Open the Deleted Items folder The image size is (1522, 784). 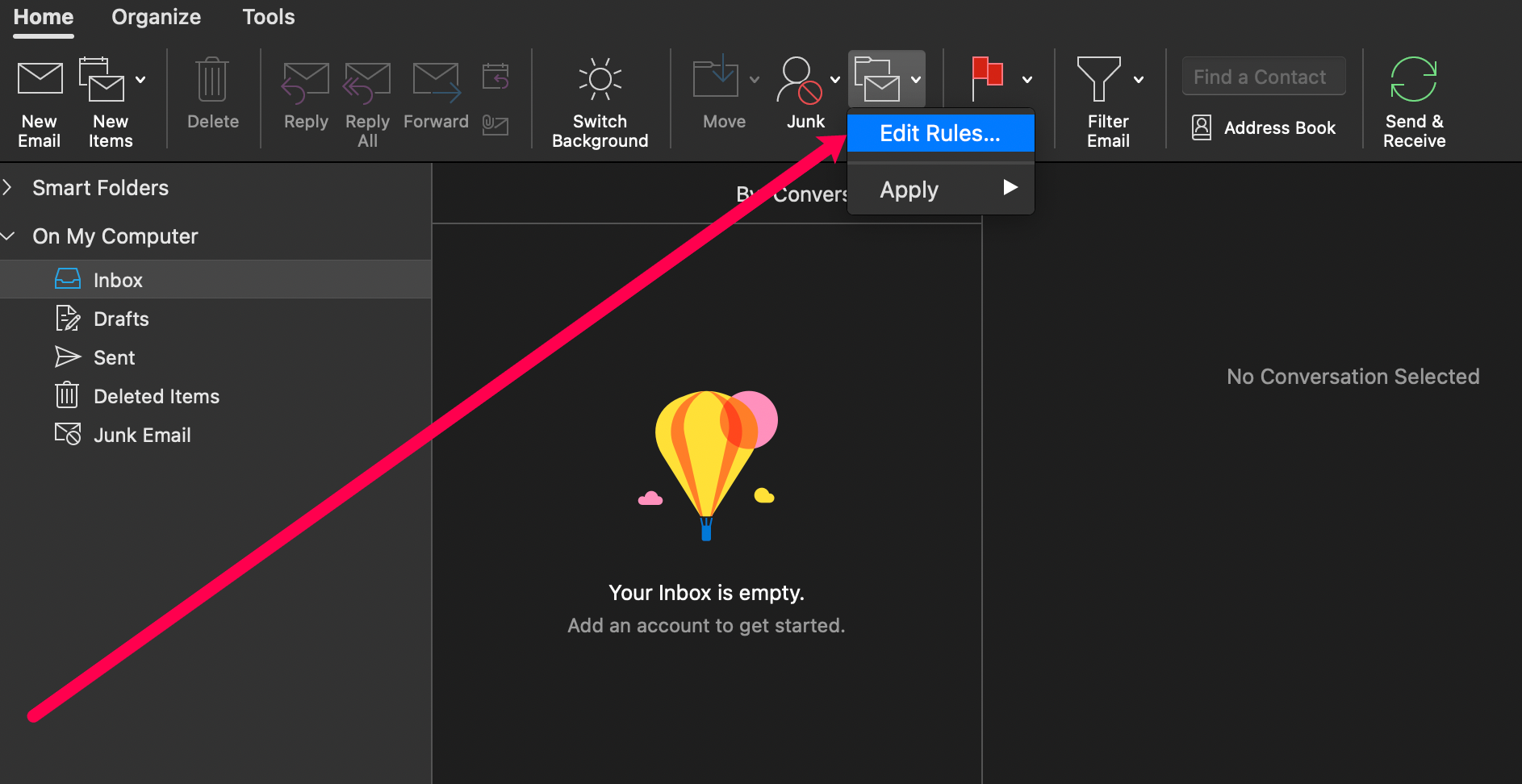coord(215,396)
